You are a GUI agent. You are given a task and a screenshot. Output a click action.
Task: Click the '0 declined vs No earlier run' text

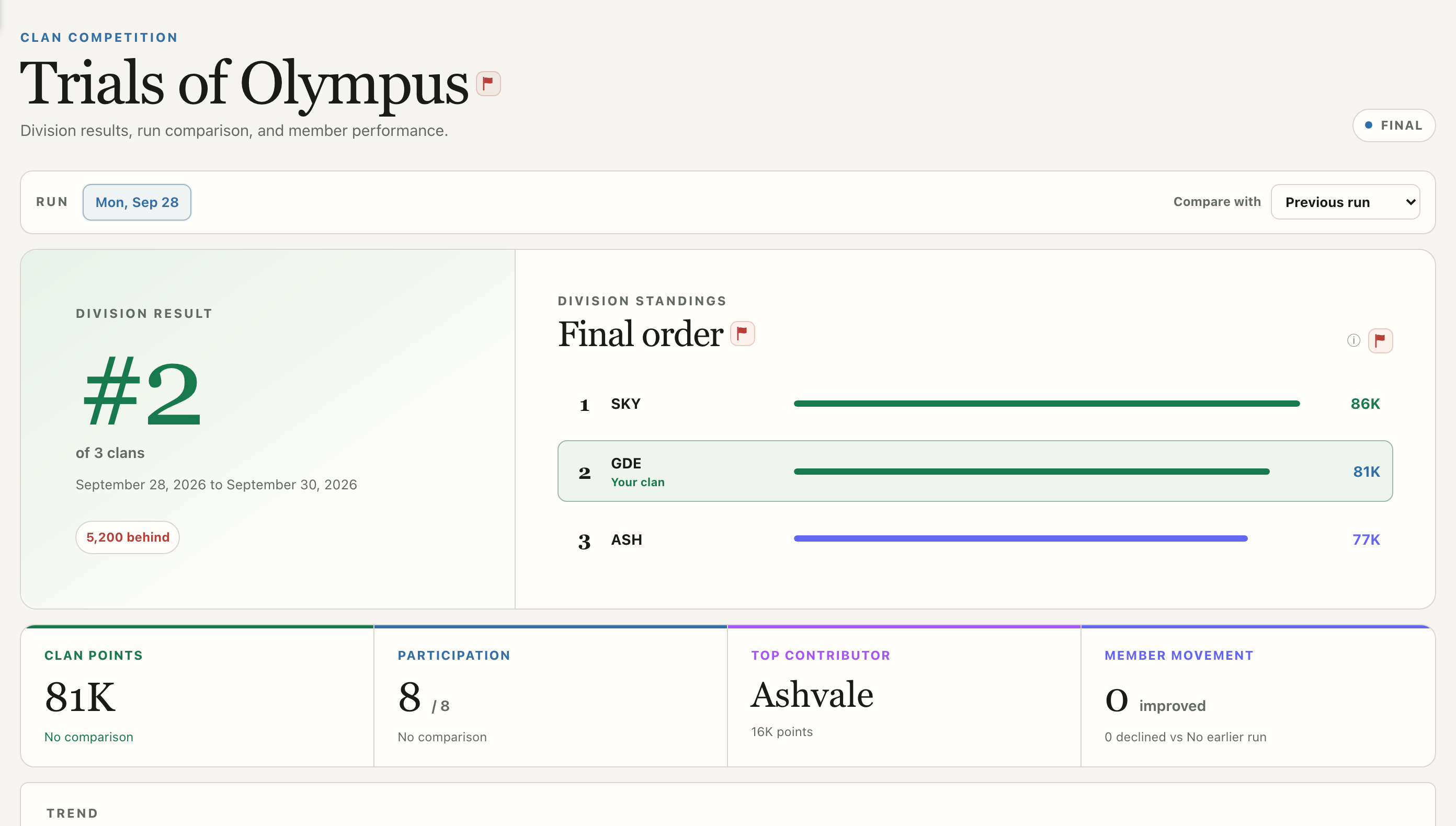[x=1185, y=737]
